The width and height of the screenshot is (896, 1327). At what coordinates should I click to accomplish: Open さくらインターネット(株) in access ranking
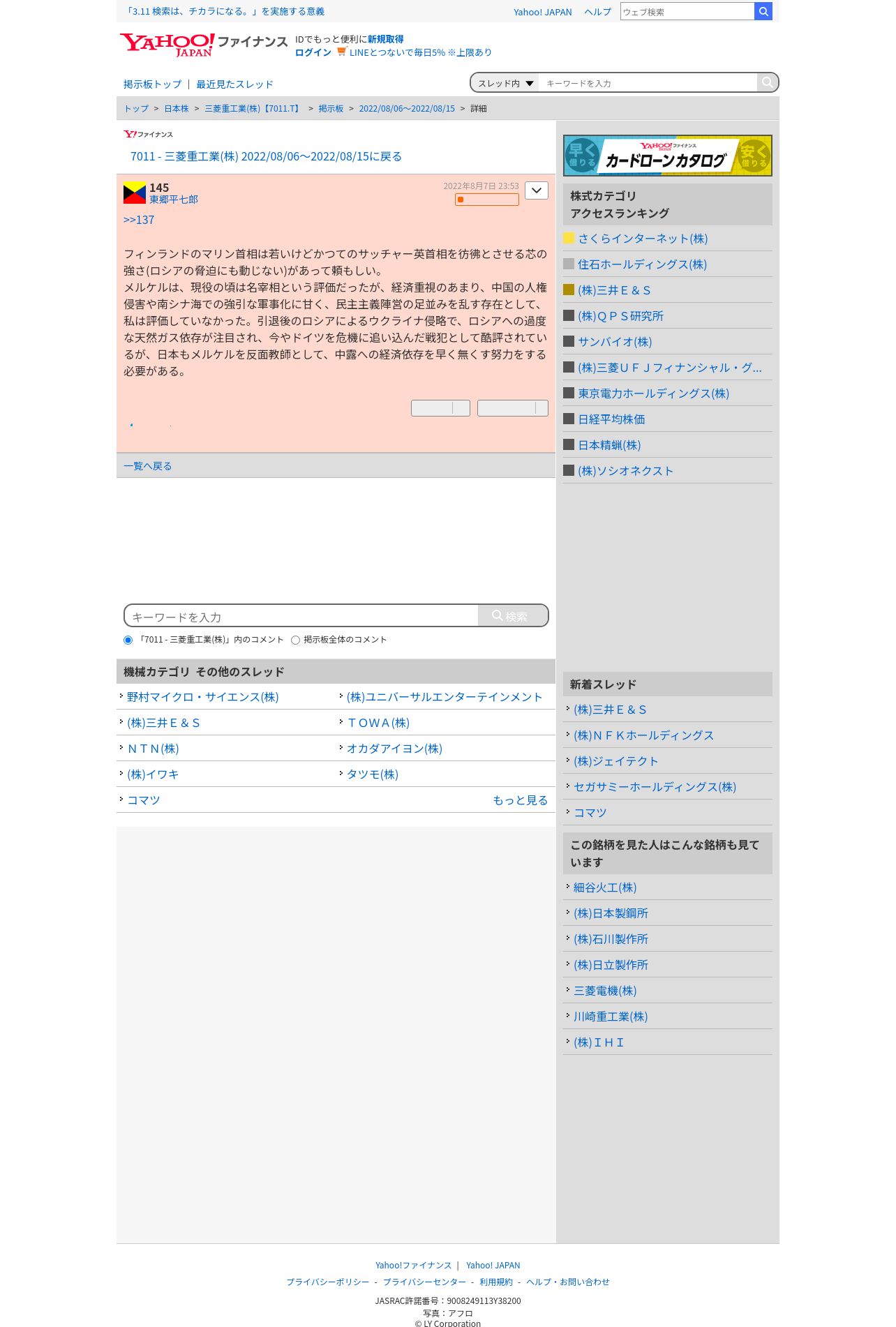[643, 239]
